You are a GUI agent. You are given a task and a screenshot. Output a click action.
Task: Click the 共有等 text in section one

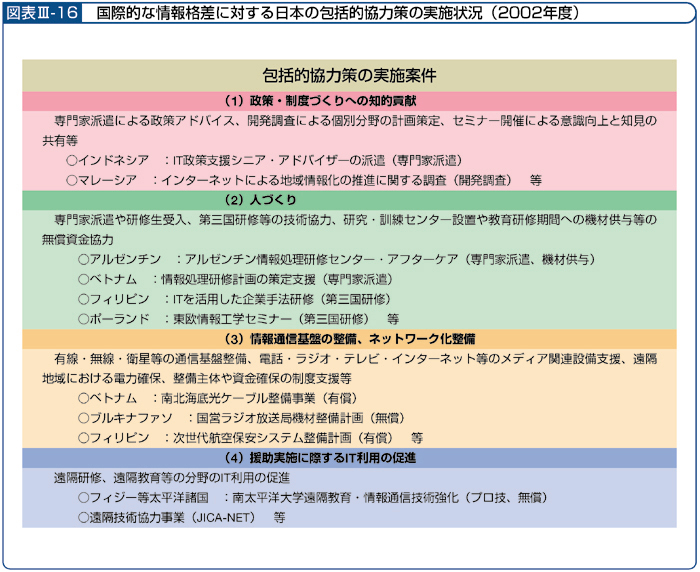tap(60, 141)
